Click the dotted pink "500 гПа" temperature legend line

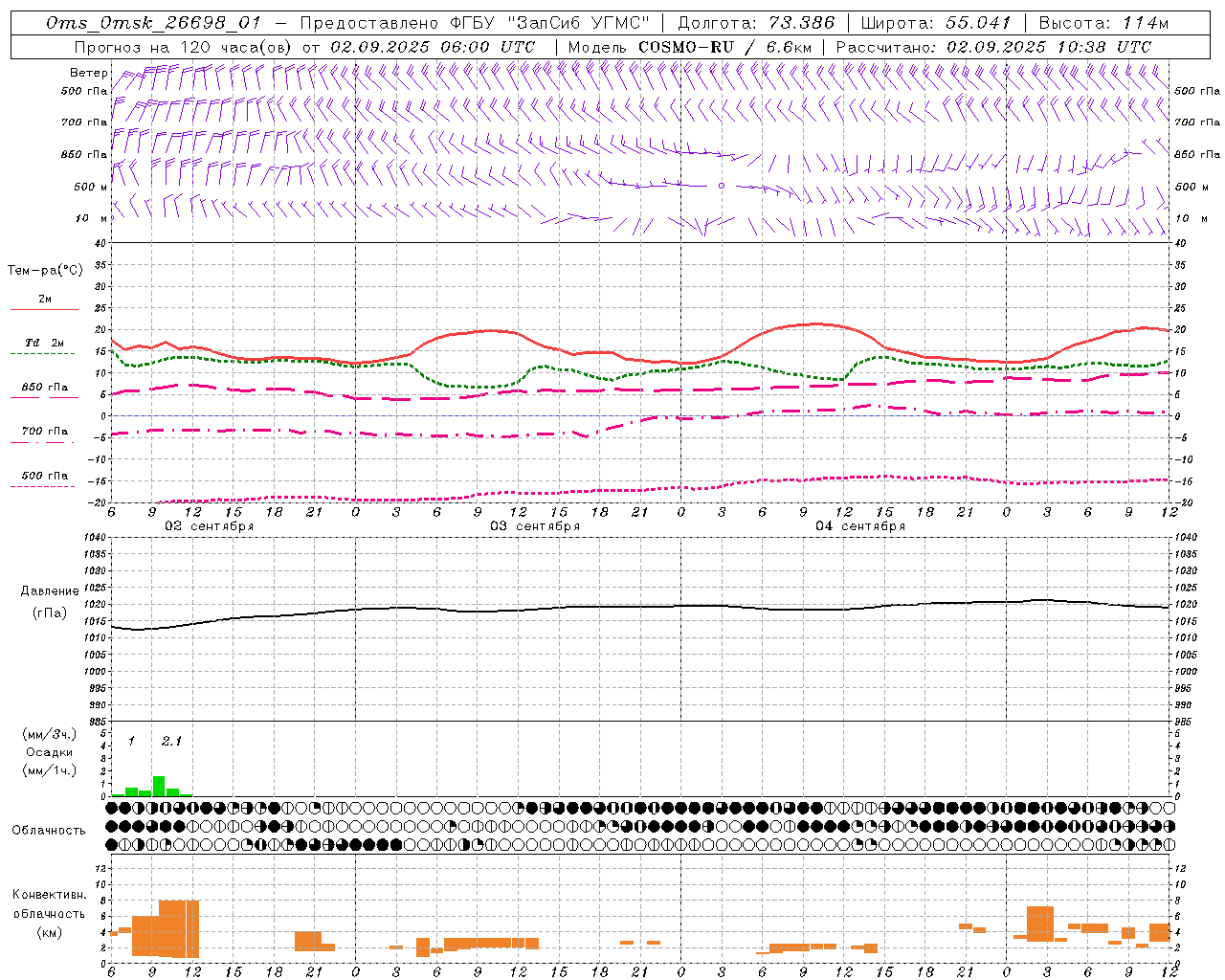pyautogui.click(x=43, y=487)
